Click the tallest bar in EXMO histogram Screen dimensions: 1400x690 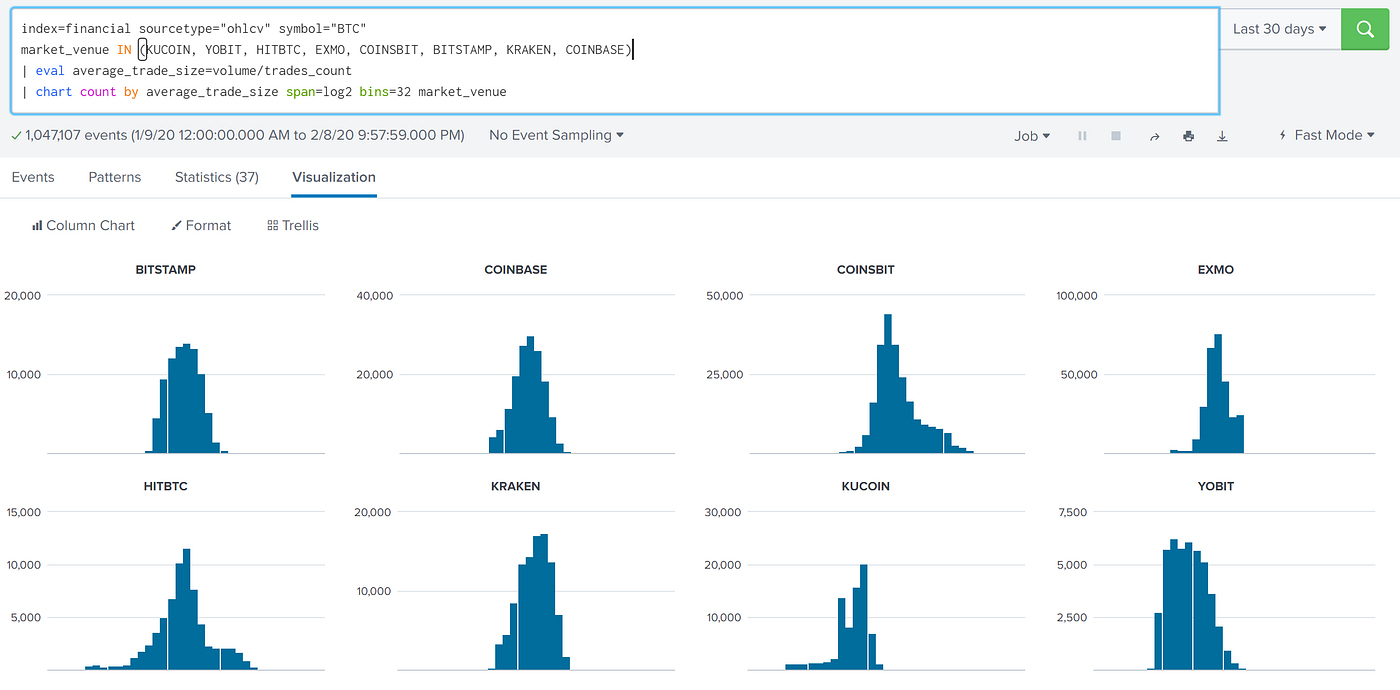tap(1217, 394)
